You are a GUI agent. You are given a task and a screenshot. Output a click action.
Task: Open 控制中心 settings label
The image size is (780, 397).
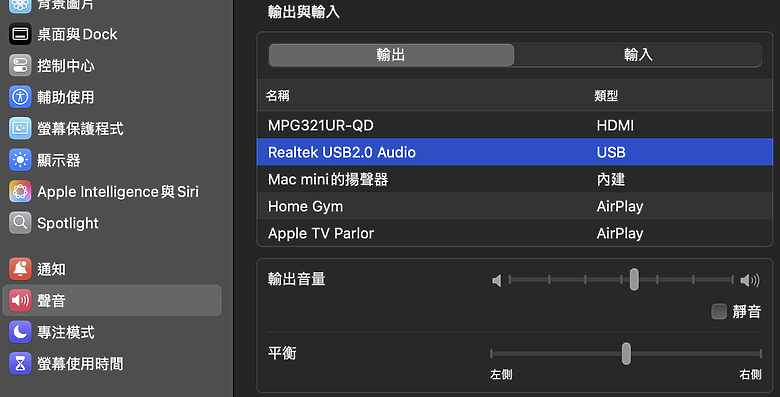66,65
